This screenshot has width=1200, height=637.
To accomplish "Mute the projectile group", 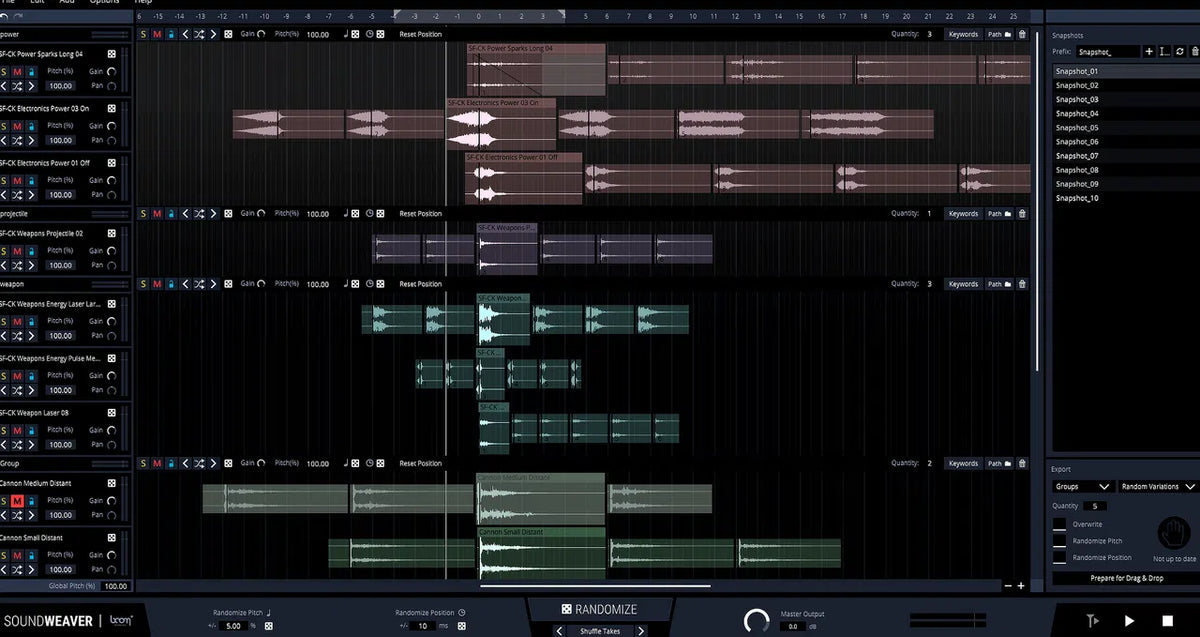I will click(157, 213).
